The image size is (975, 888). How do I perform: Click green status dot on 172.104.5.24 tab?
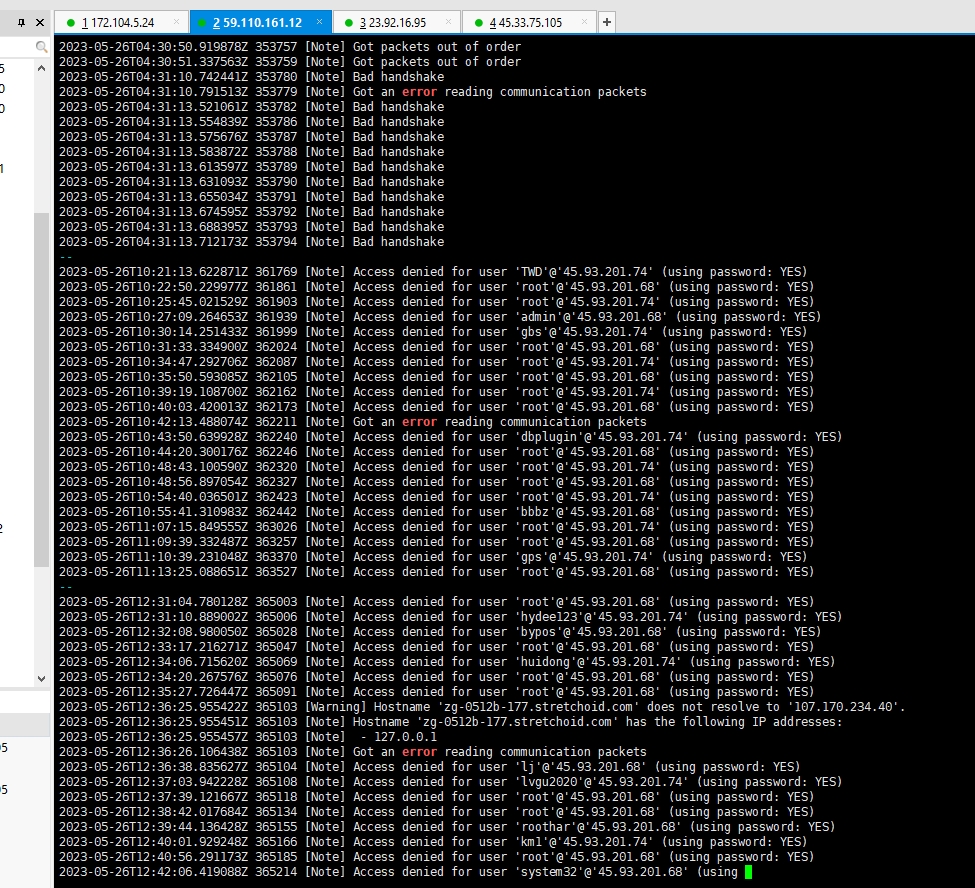[x=70, y=23]
